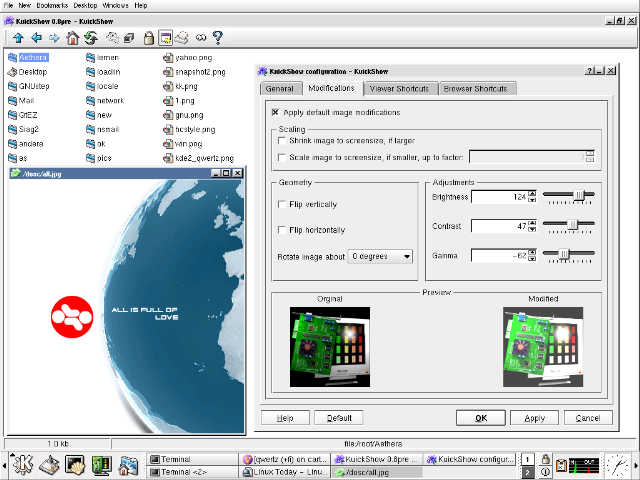Click the question mark help icon
The width and height of the screenshot is (640, 480).
(x=217, y=38)
